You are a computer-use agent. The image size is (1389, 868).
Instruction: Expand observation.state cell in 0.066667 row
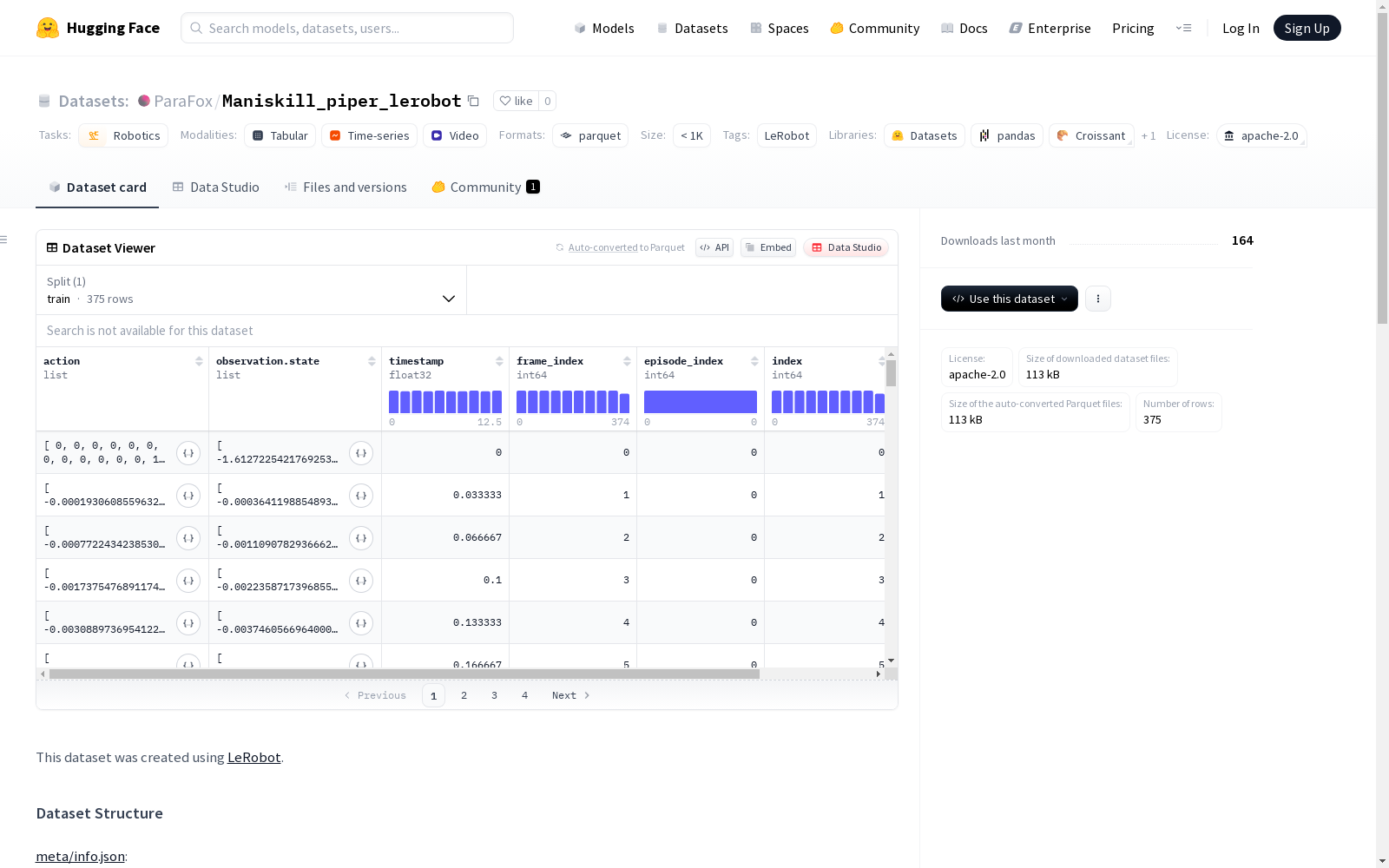click(361, 538)
